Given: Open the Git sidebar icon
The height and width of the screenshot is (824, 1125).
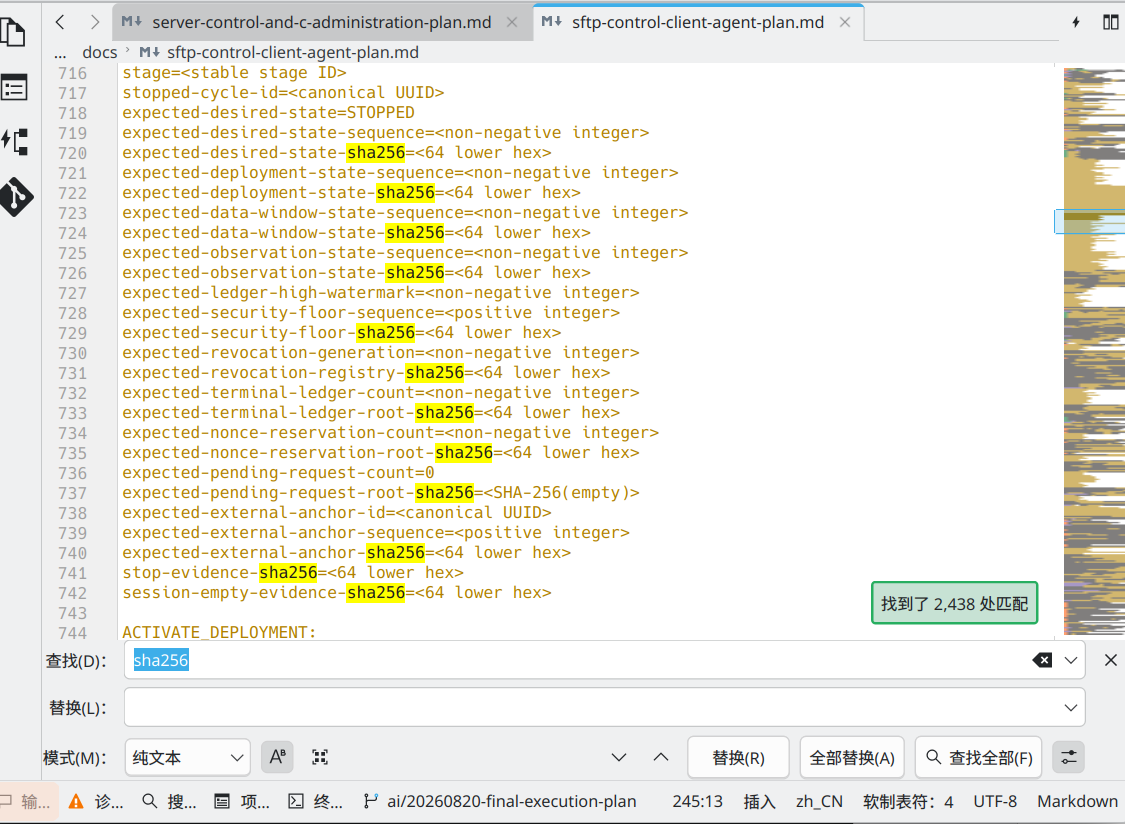Looking at the screenshot, I should point(15,196).
